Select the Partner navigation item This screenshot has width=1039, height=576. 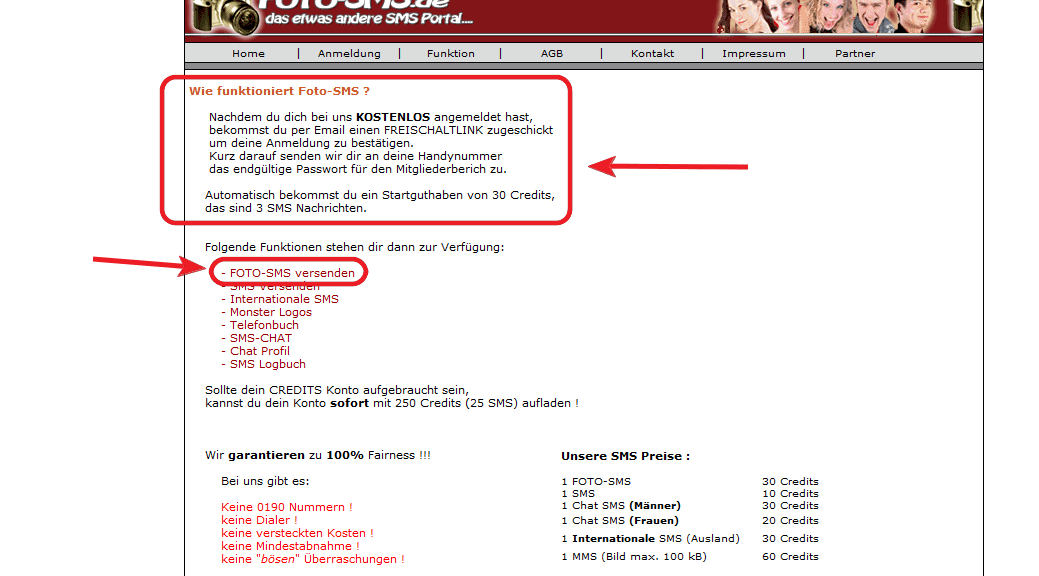(x=855, y=54)
